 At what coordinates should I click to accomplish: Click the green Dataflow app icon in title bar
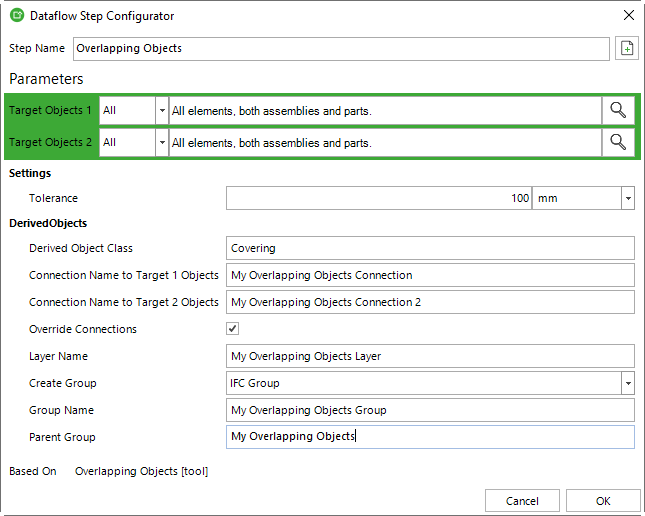(17, 16)
